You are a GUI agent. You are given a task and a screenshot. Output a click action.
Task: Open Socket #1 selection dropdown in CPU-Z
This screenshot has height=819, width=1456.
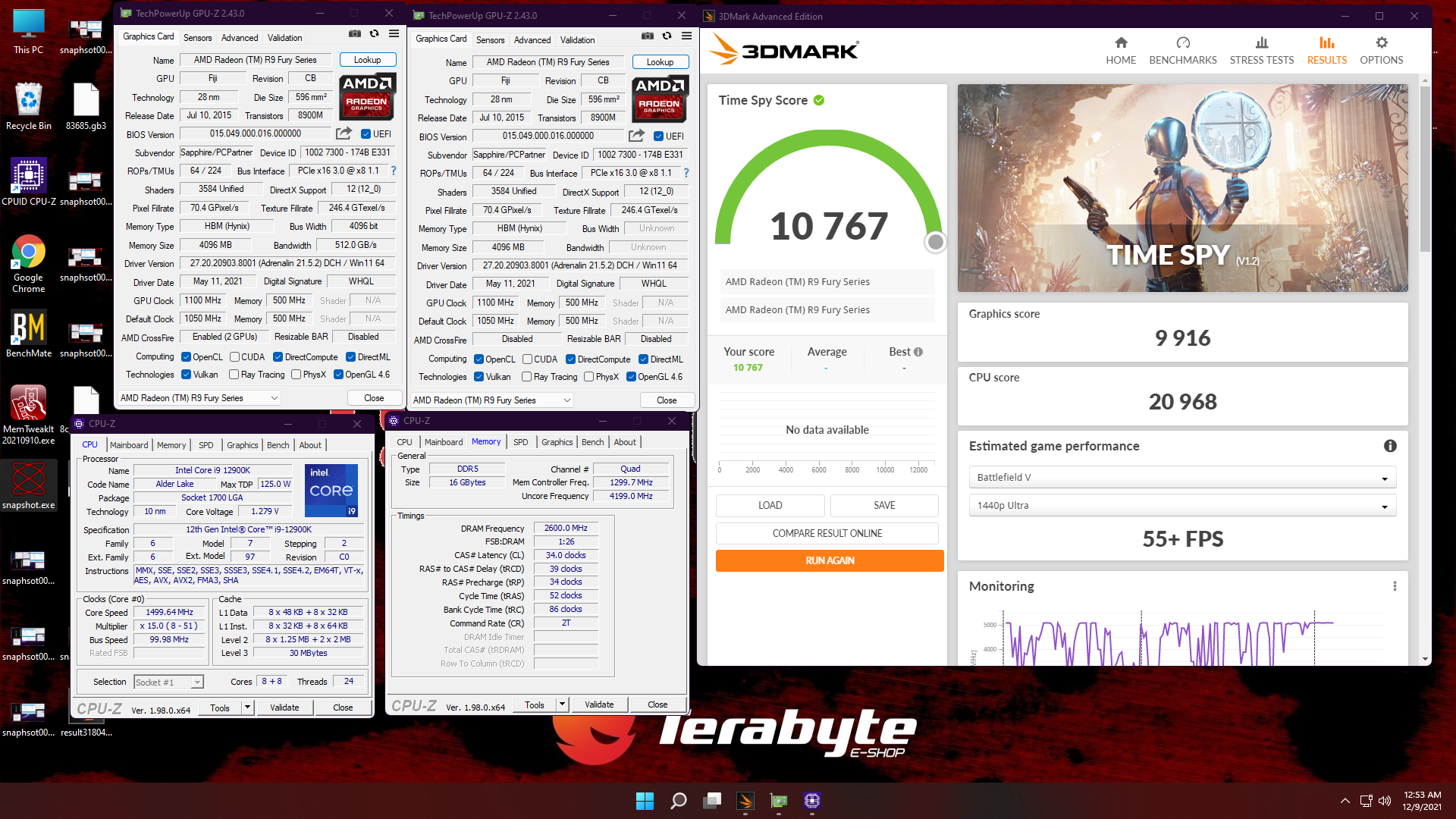[x=168, y=682]
